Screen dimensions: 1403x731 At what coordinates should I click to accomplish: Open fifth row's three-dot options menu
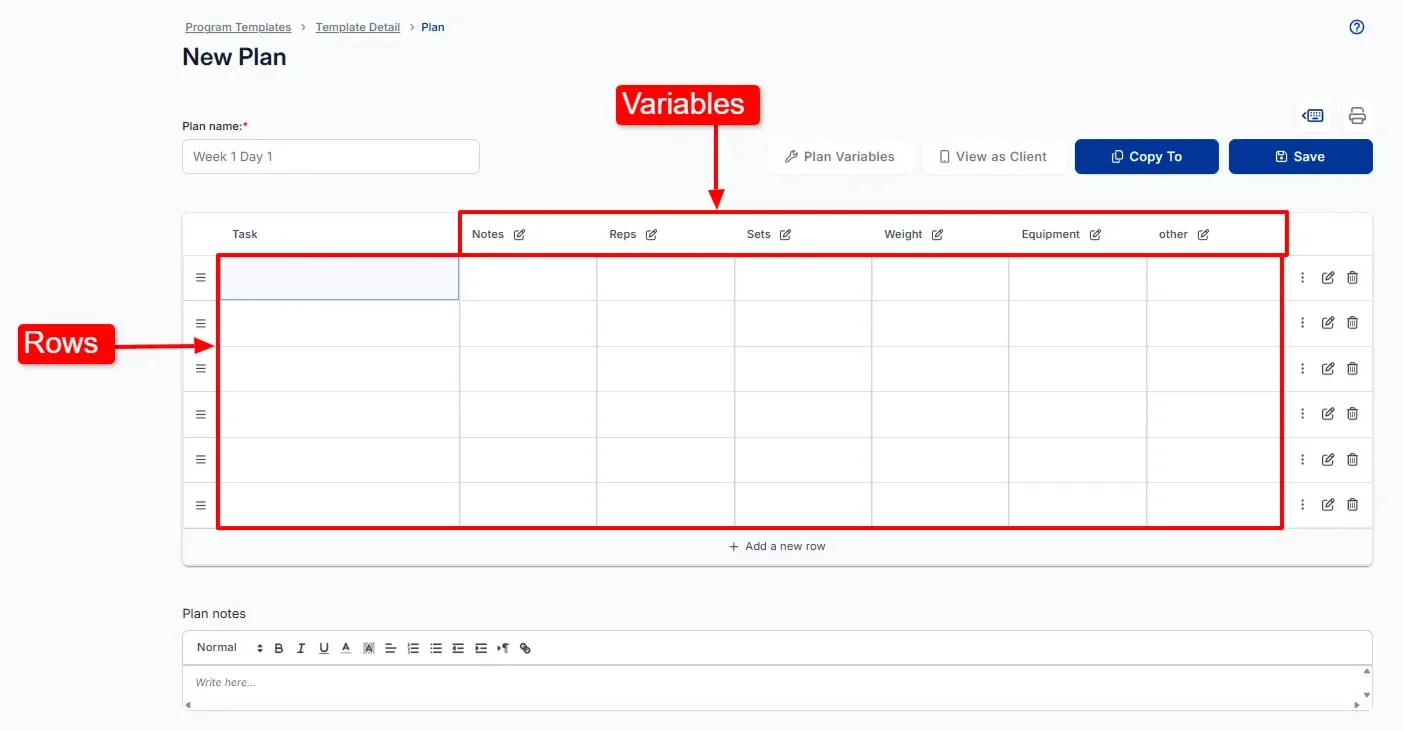tap(1302, 460)
